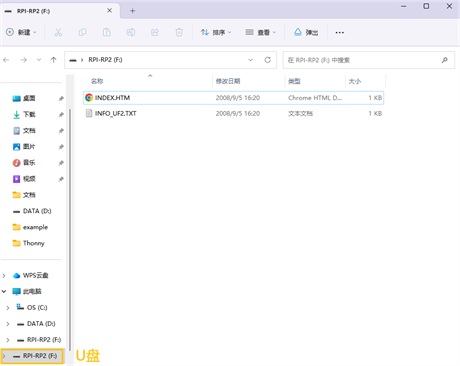Expand the OS (C:) drive node
This screenshot has height=366, width=460.
(8, 308)
